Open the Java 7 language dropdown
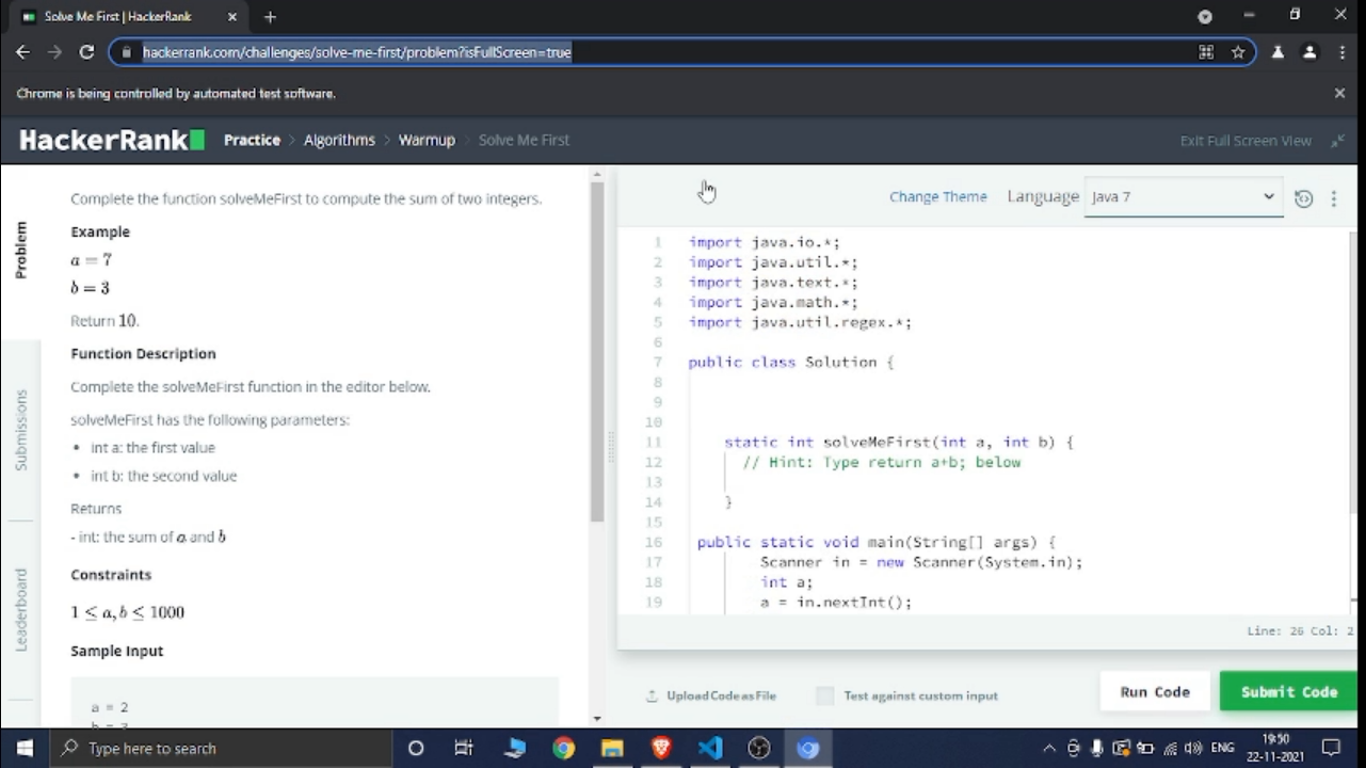Screen dimensions: 1366x768 tap(1183, 197)
